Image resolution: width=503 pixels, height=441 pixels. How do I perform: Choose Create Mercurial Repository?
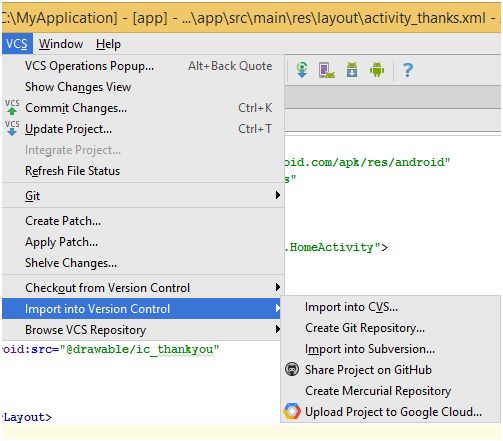(391, 391)
